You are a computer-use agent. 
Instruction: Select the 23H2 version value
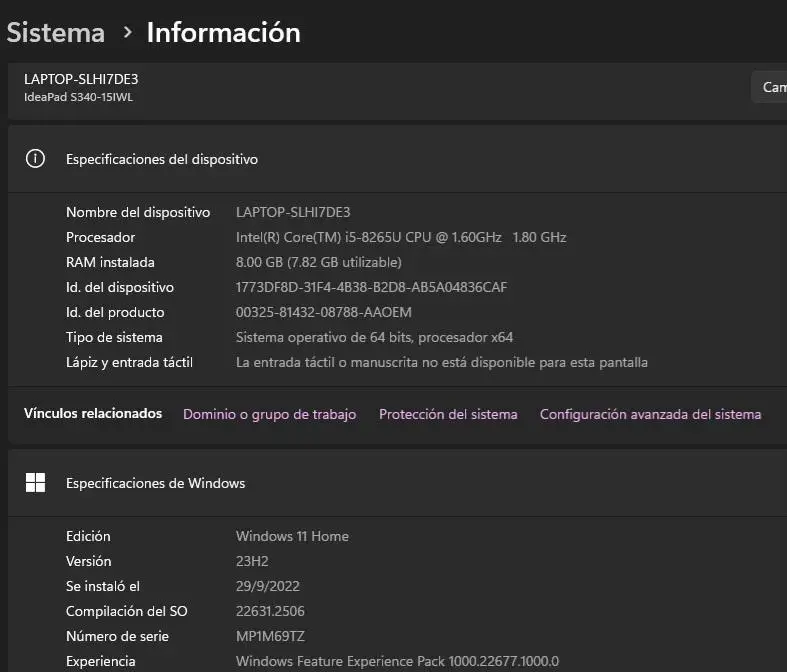coord(252,562)
